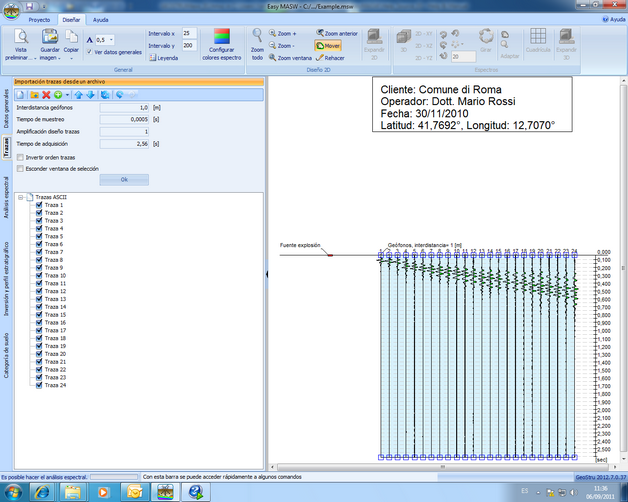Uncheck the Traza 15 checkbox
The width and height of the screenshot is (628, 502).
pyautogui.click(x=39, y=315)
